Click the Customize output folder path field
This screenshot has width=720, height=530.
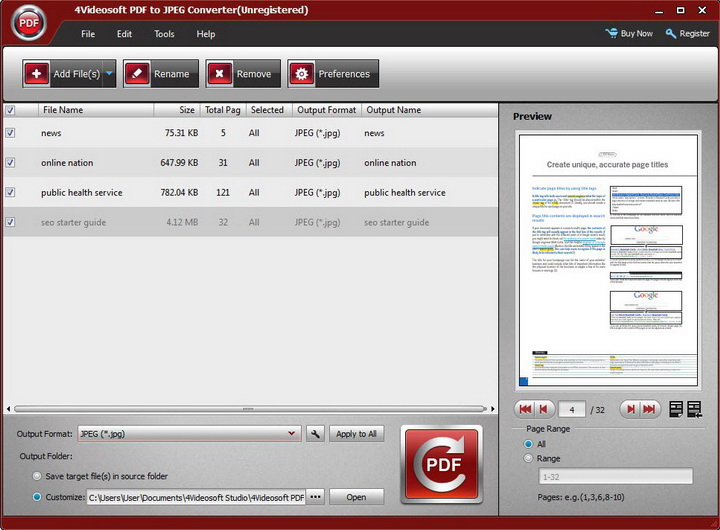[196, 497]
